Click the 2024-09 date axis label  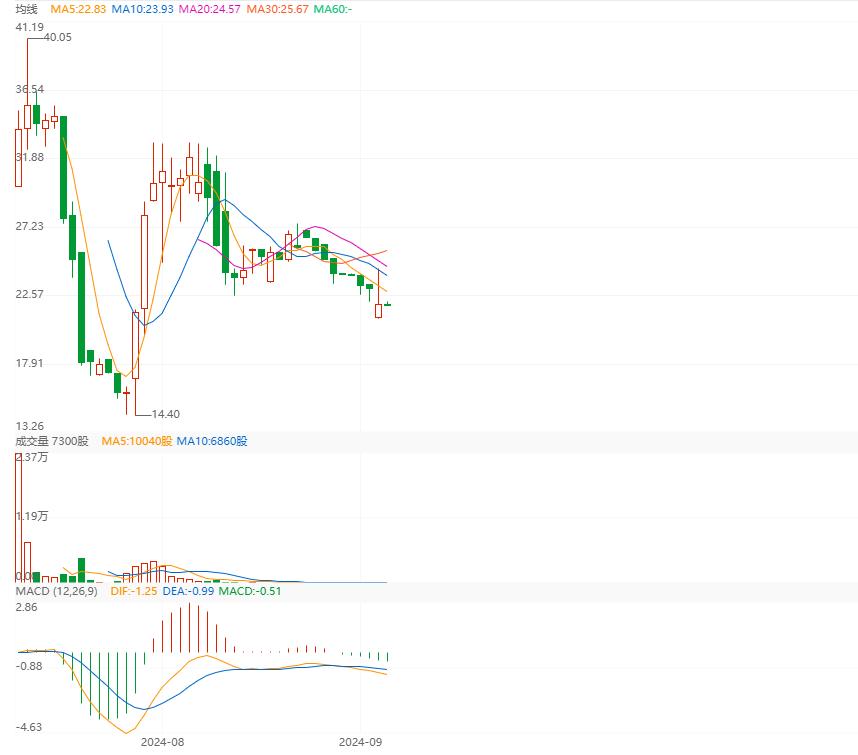361,742
